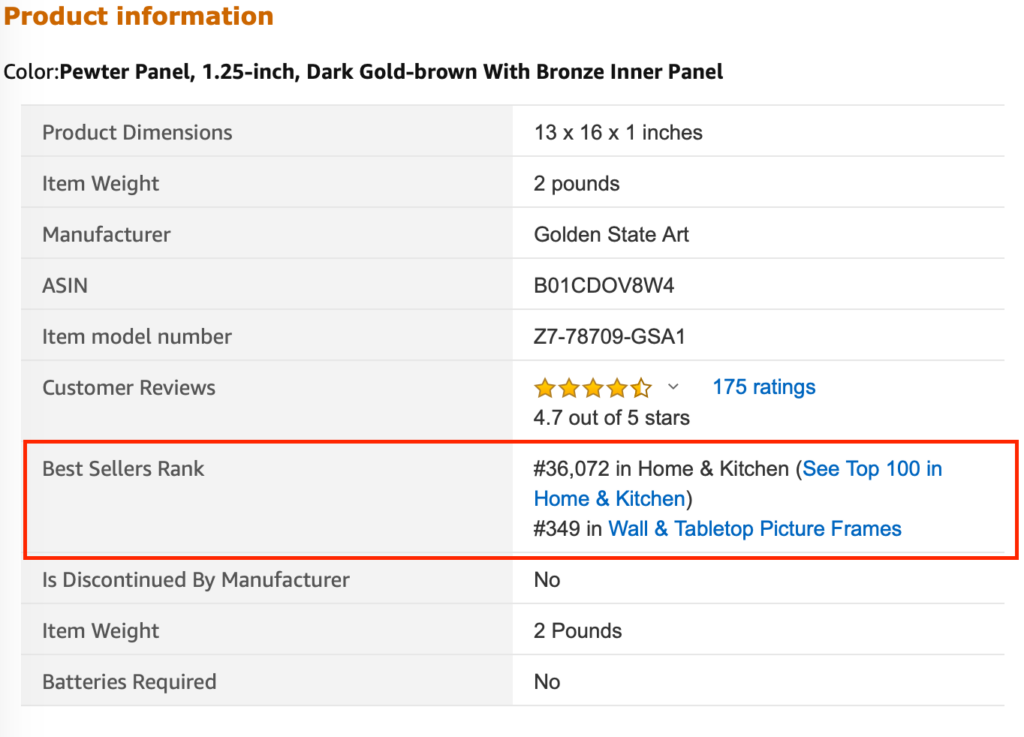Click the Customer Reviews label
Image resolution: width=1024 pixels, height=737 pixels.
(129, 388)
